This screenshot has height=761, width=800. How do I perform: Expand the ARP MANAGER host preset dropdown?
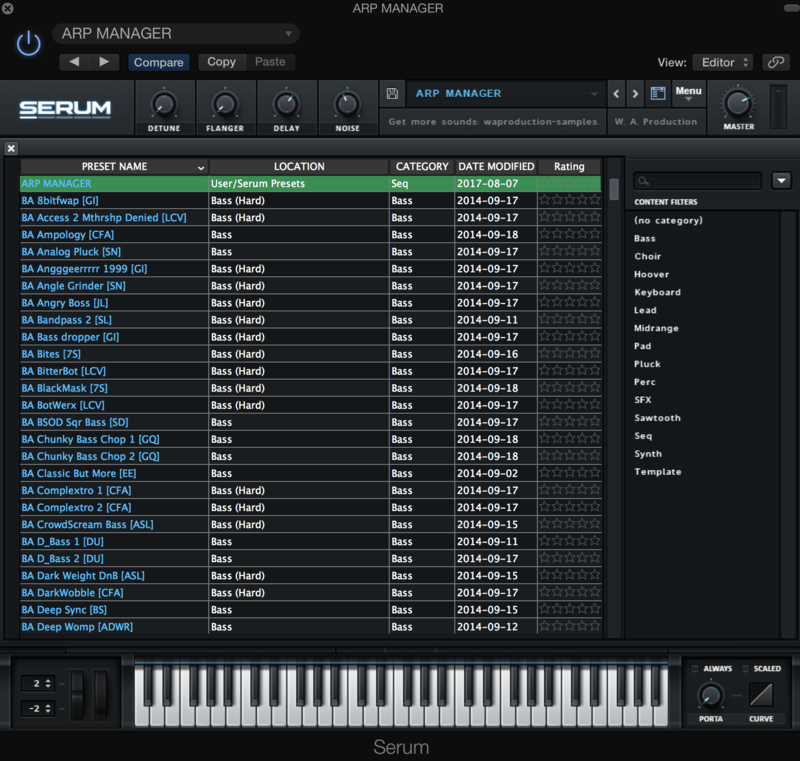(176, 34)
